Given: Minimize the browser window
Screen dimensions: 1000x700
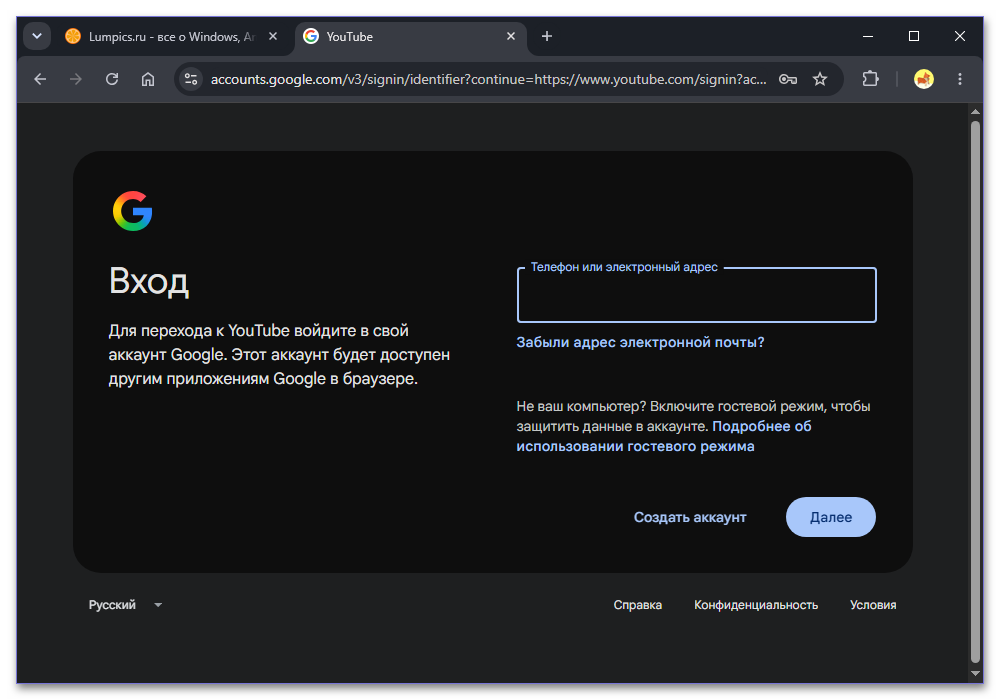Looking at the screenshot, I should pos(868,36).
